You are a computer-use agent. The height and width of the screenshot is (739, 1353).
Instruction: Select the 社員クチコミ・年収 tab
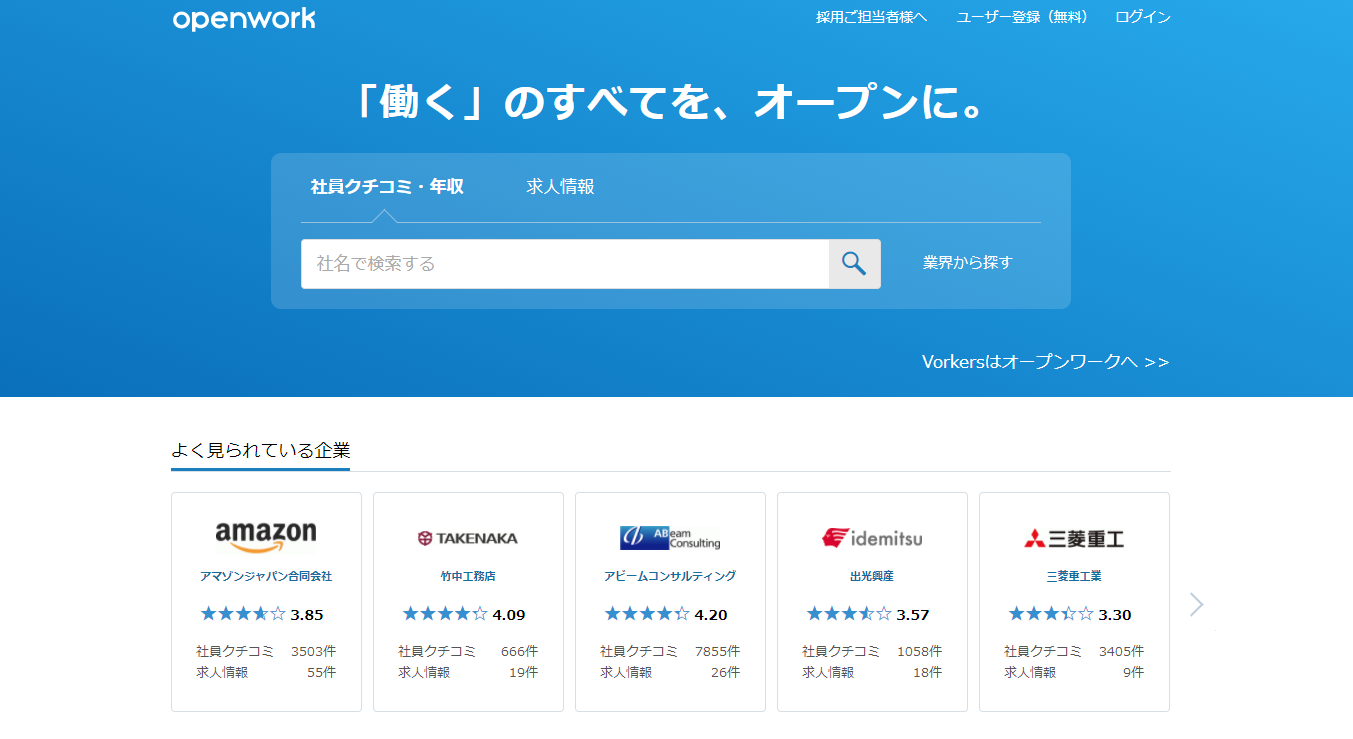387,187
